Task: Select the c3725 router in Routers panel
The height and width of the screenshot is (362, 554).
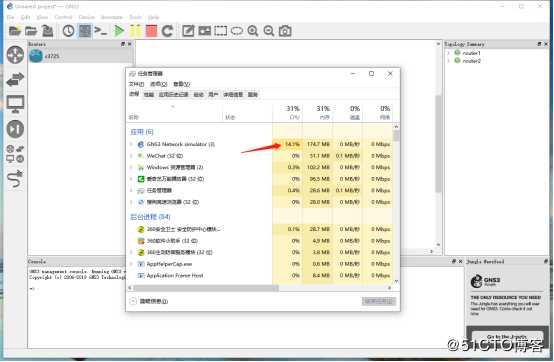Action: point(81,56)
